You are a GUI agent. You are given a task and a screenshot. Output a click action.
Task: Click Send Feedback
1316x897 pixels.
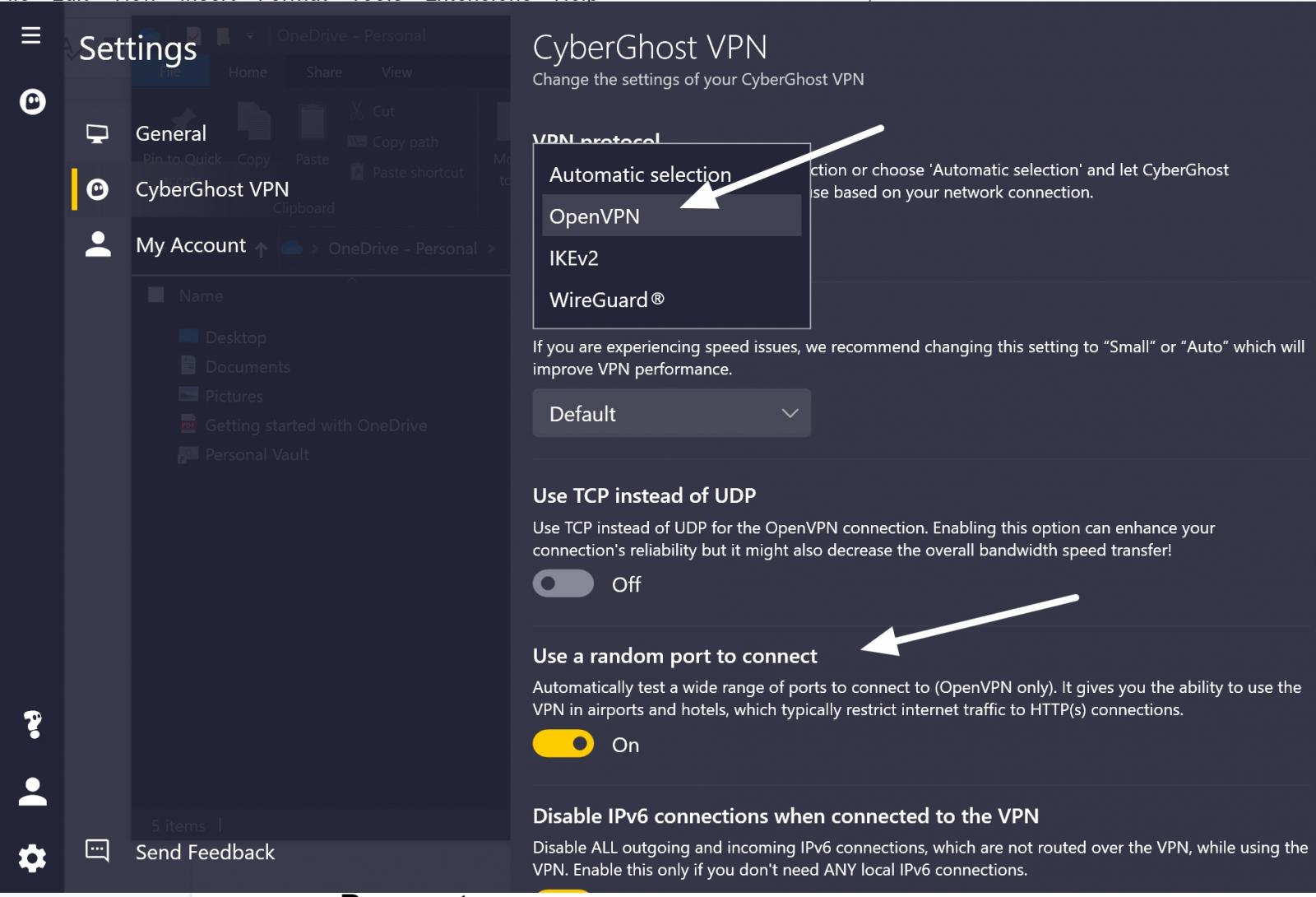tap(204, 852)
